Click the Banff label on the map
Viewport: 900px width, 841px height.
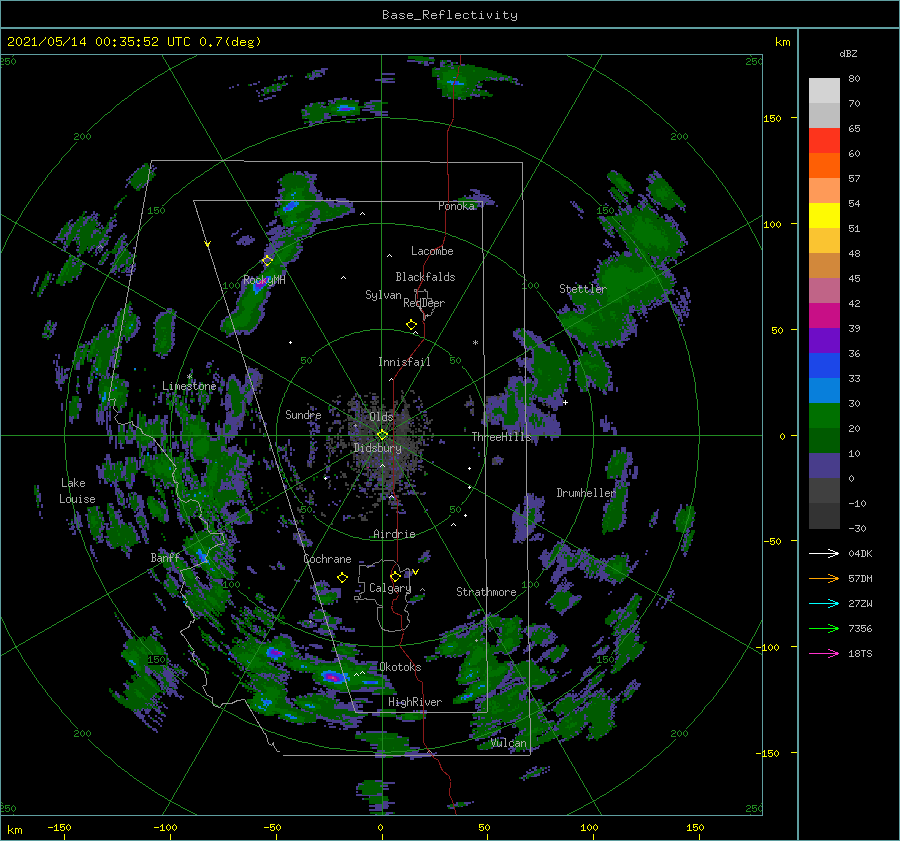(x=165, y=557)
